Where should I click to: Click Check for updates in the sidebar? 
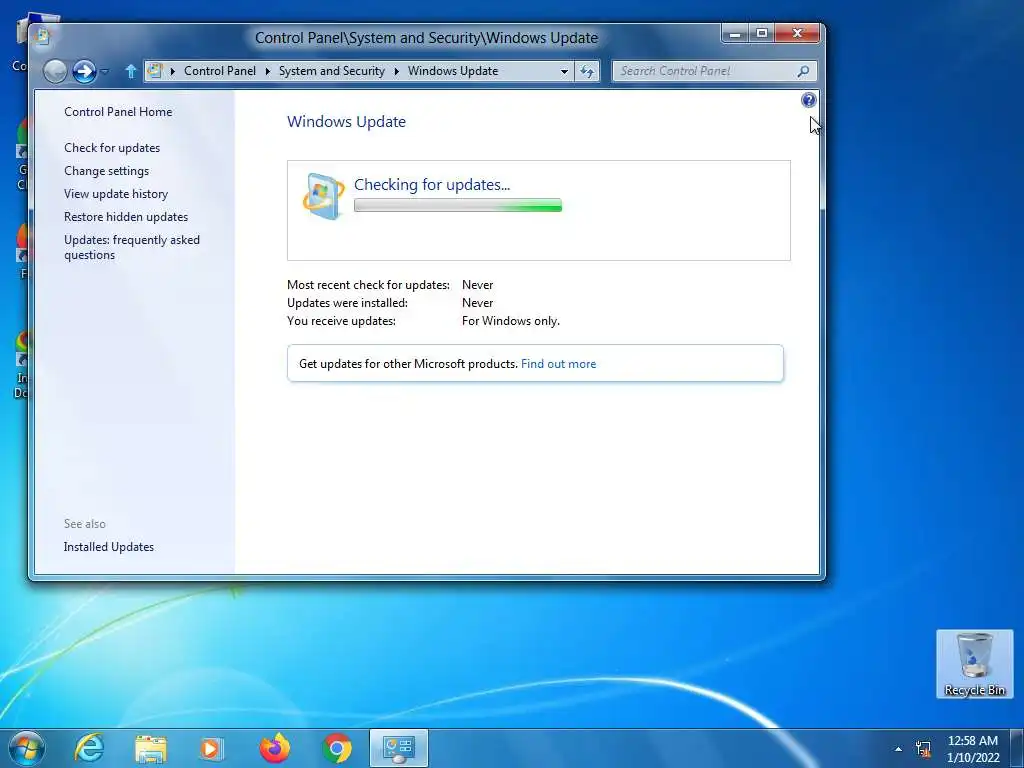(x=112, y=148)
